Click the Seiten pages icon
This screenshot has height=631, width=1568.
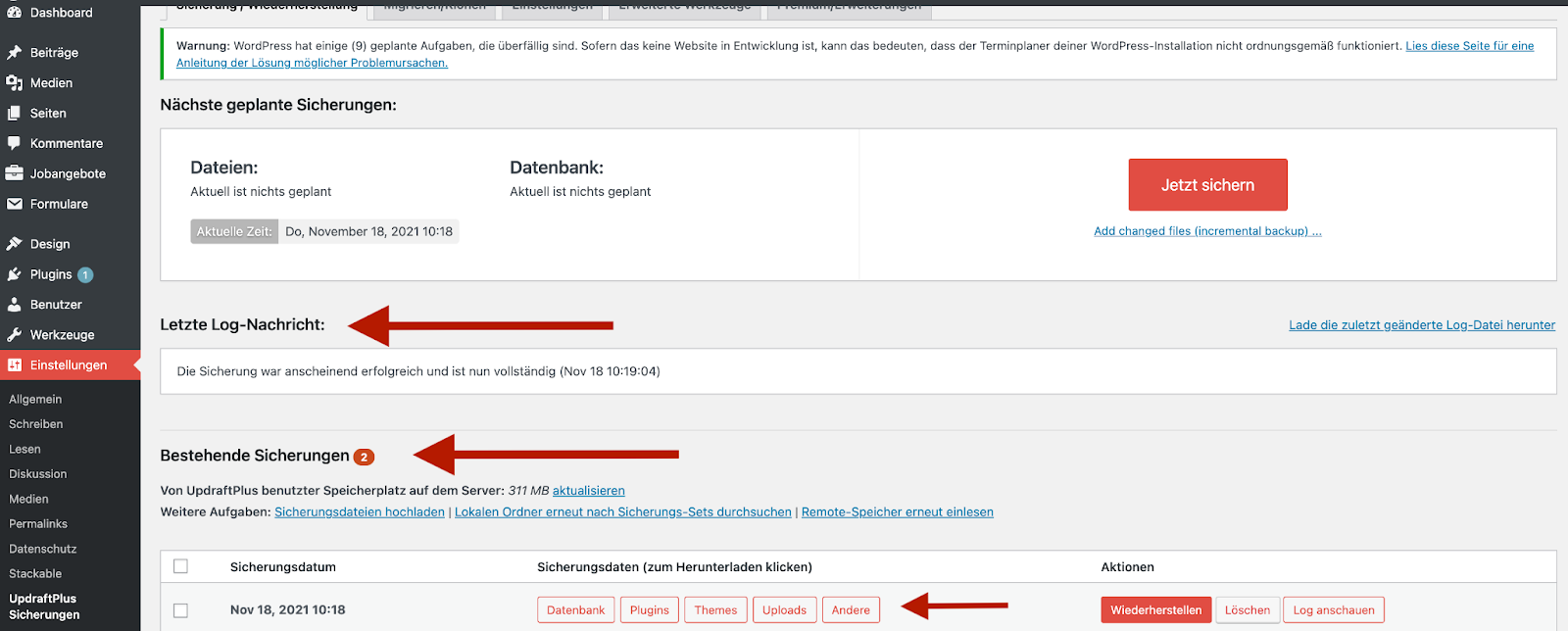click(x=15, y=114)
